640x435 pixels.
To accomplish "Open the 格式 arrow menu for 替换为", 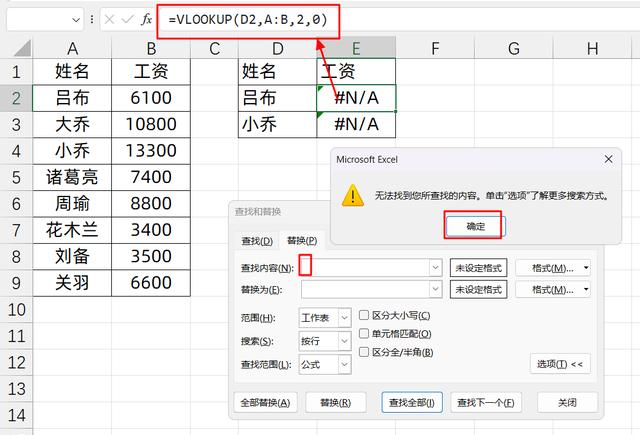I will (x=586, y=289).
